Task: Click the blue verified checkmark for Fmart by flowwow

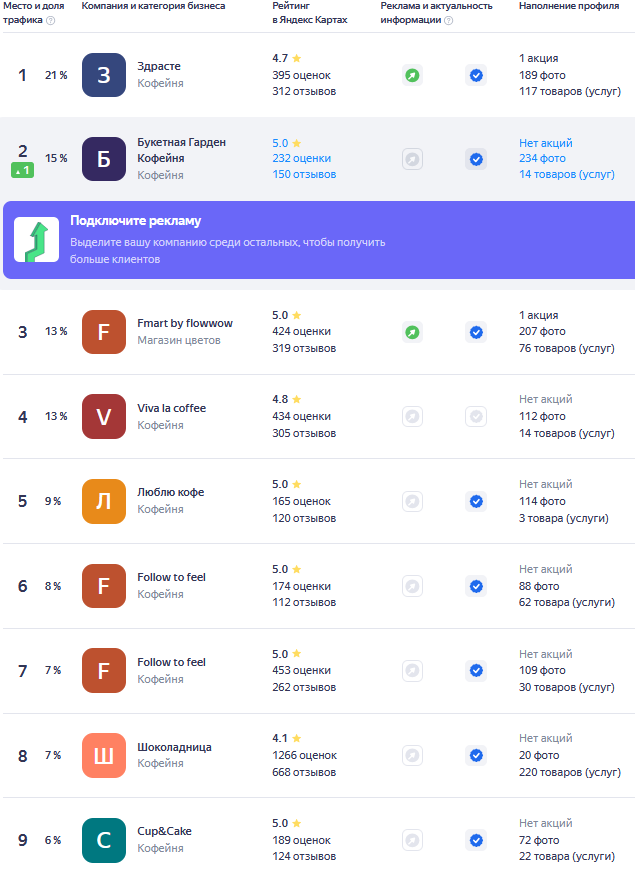Action: pyautogui.click(x=476, y=333)
